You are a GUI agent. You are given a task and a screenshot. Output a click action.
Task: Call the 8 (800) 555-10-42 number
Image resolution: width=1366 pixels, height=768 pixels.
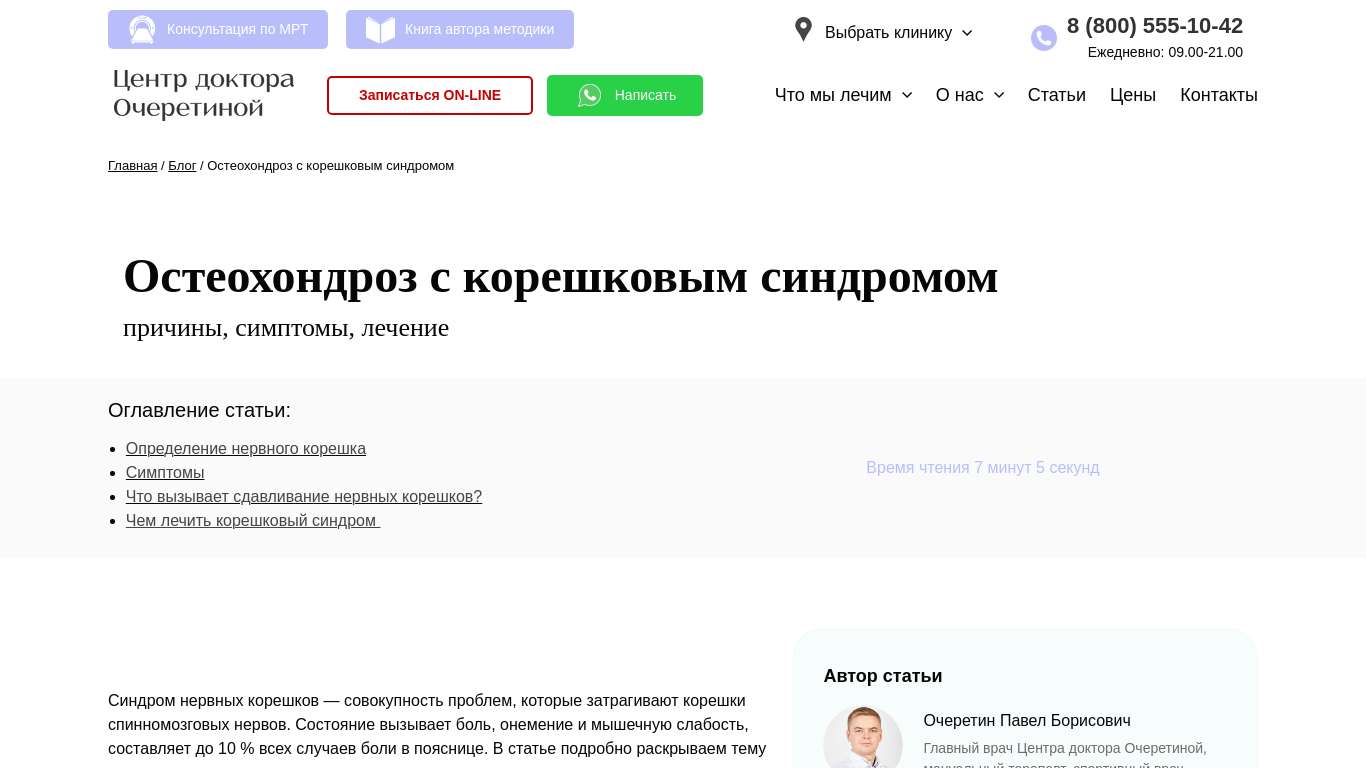pos(1154,26)
